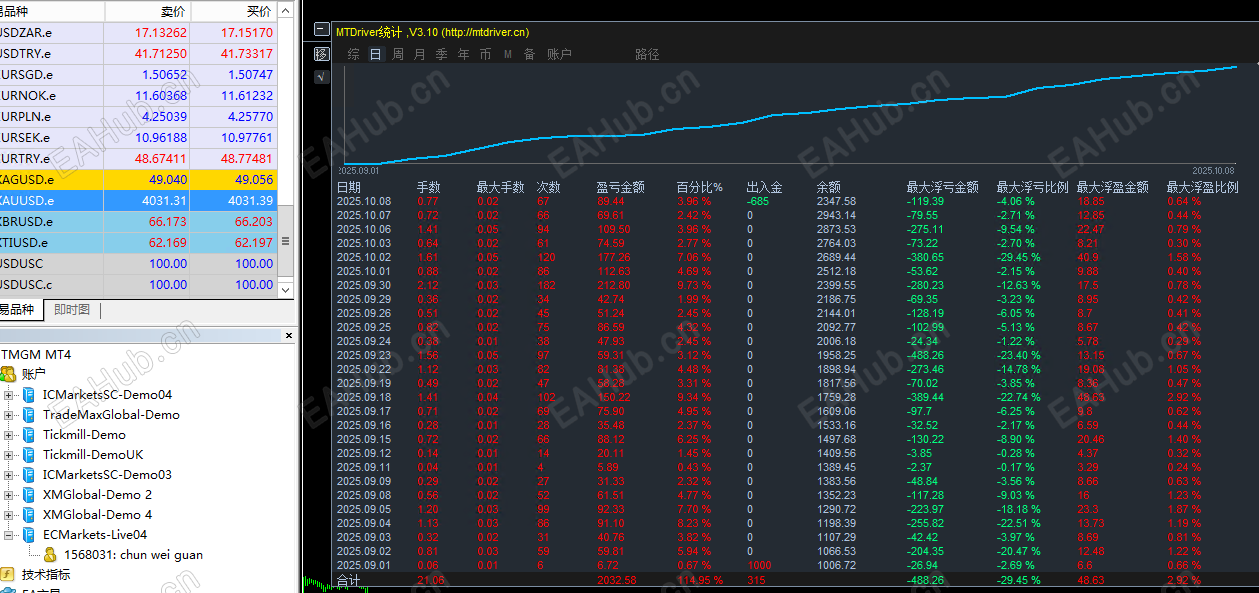Click the 买价 ask column header

[232, 11]
